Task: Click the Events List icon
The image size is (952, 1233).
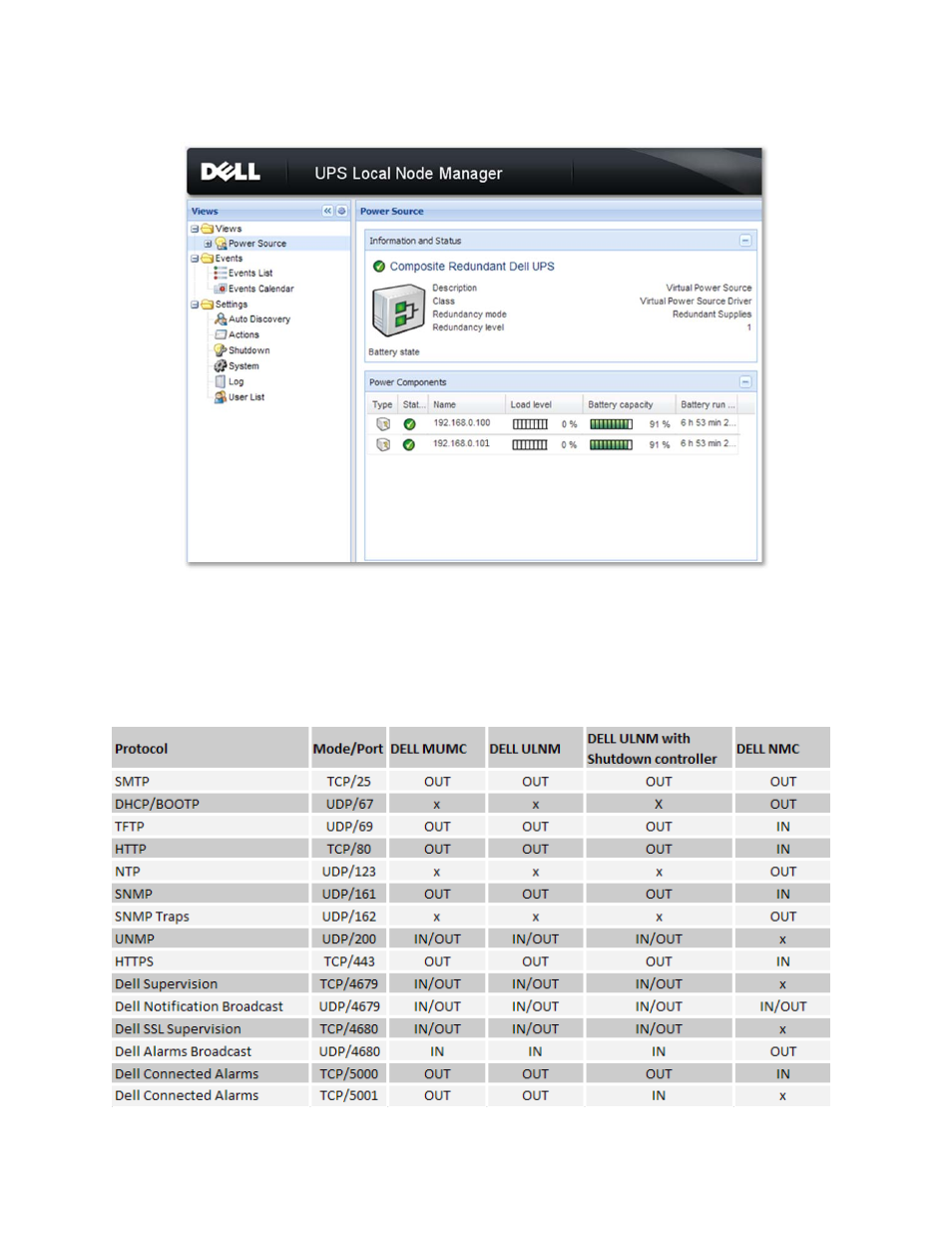Action: coord(221,273)
